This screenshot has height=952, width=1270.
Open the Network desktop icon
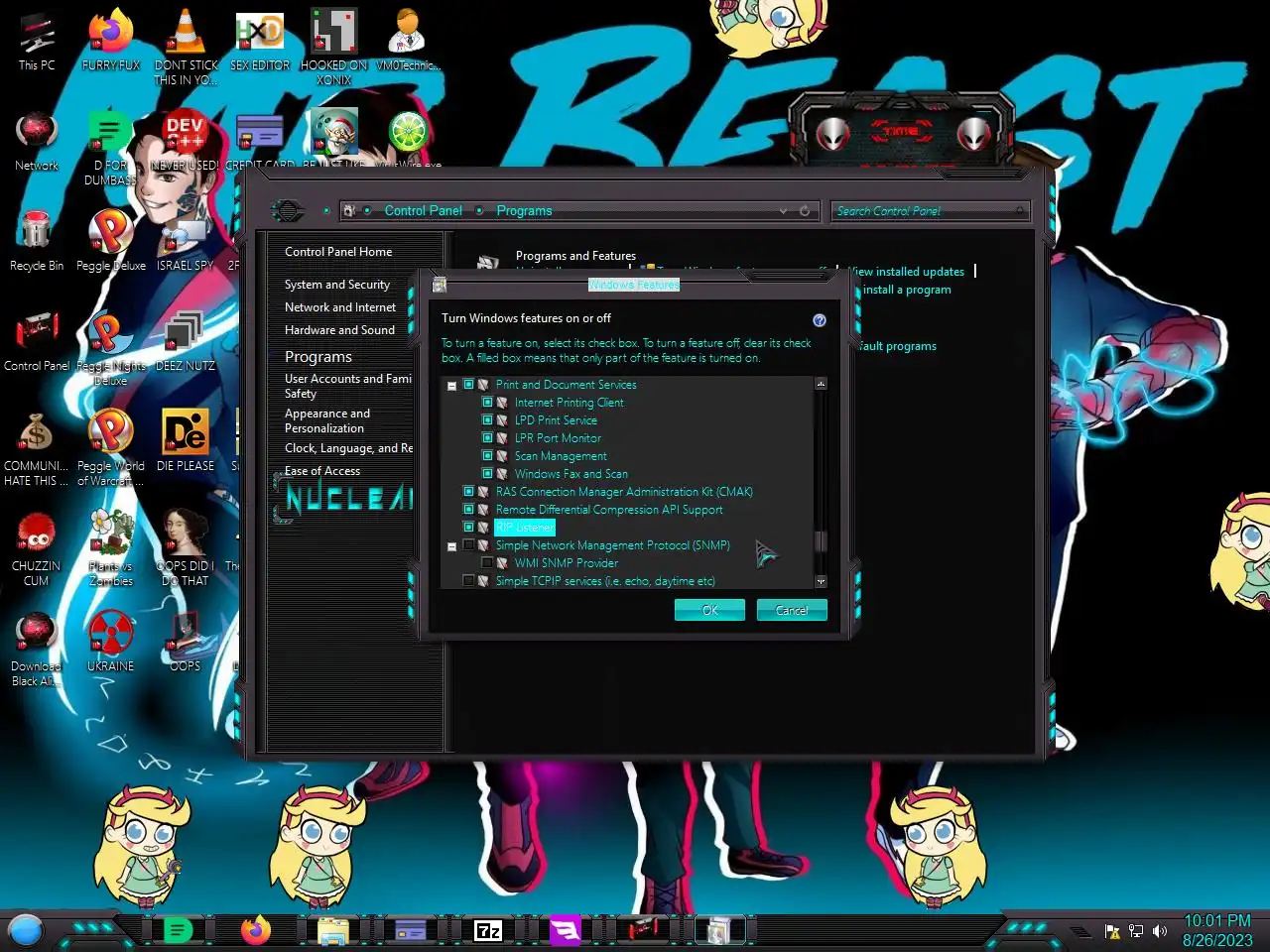tap(37, 141)
